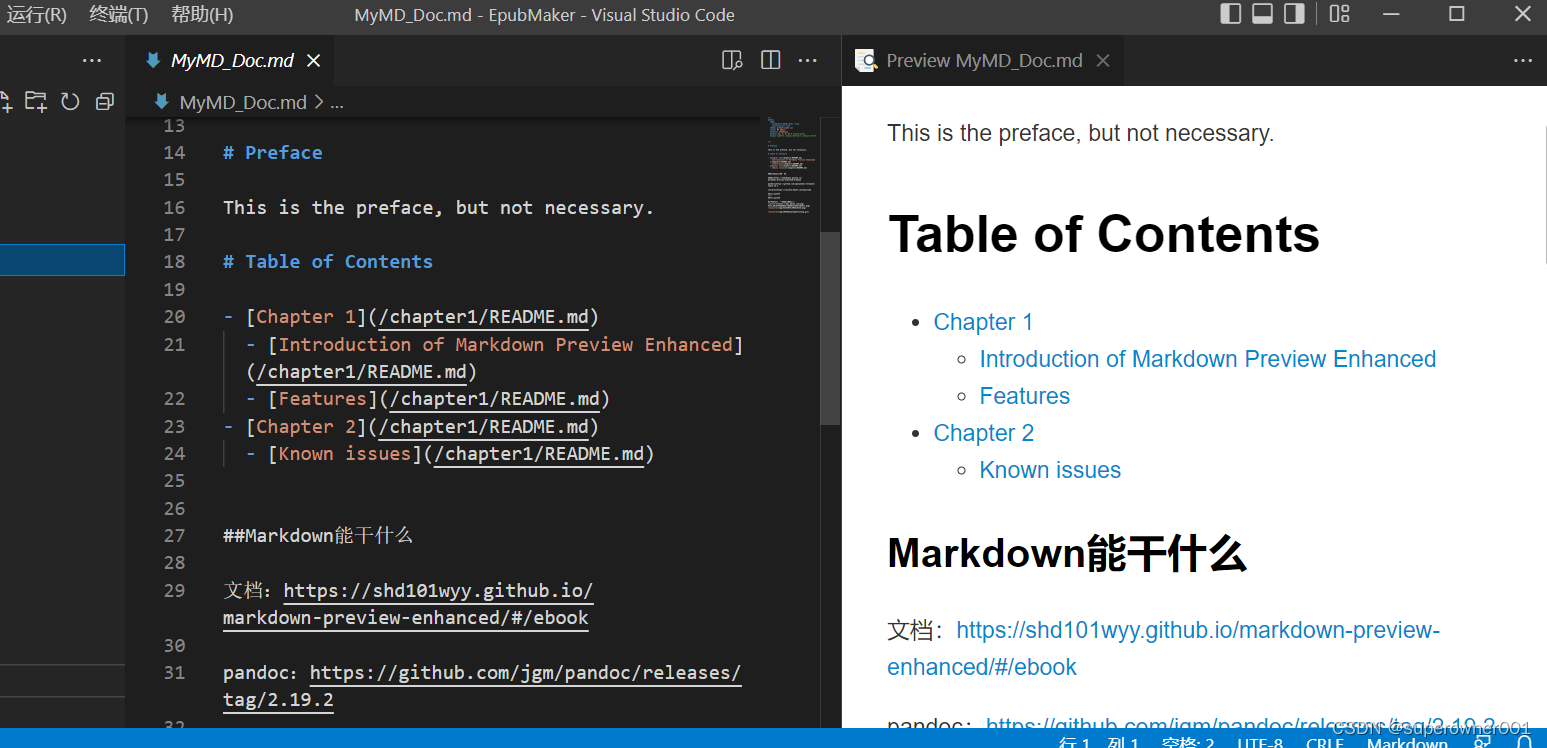Click cursor position 行 1, 列 1 status
Image resolution: width=1547 pixels, height=748 pixels.
pyautogui.click(x=1098, y=743)
